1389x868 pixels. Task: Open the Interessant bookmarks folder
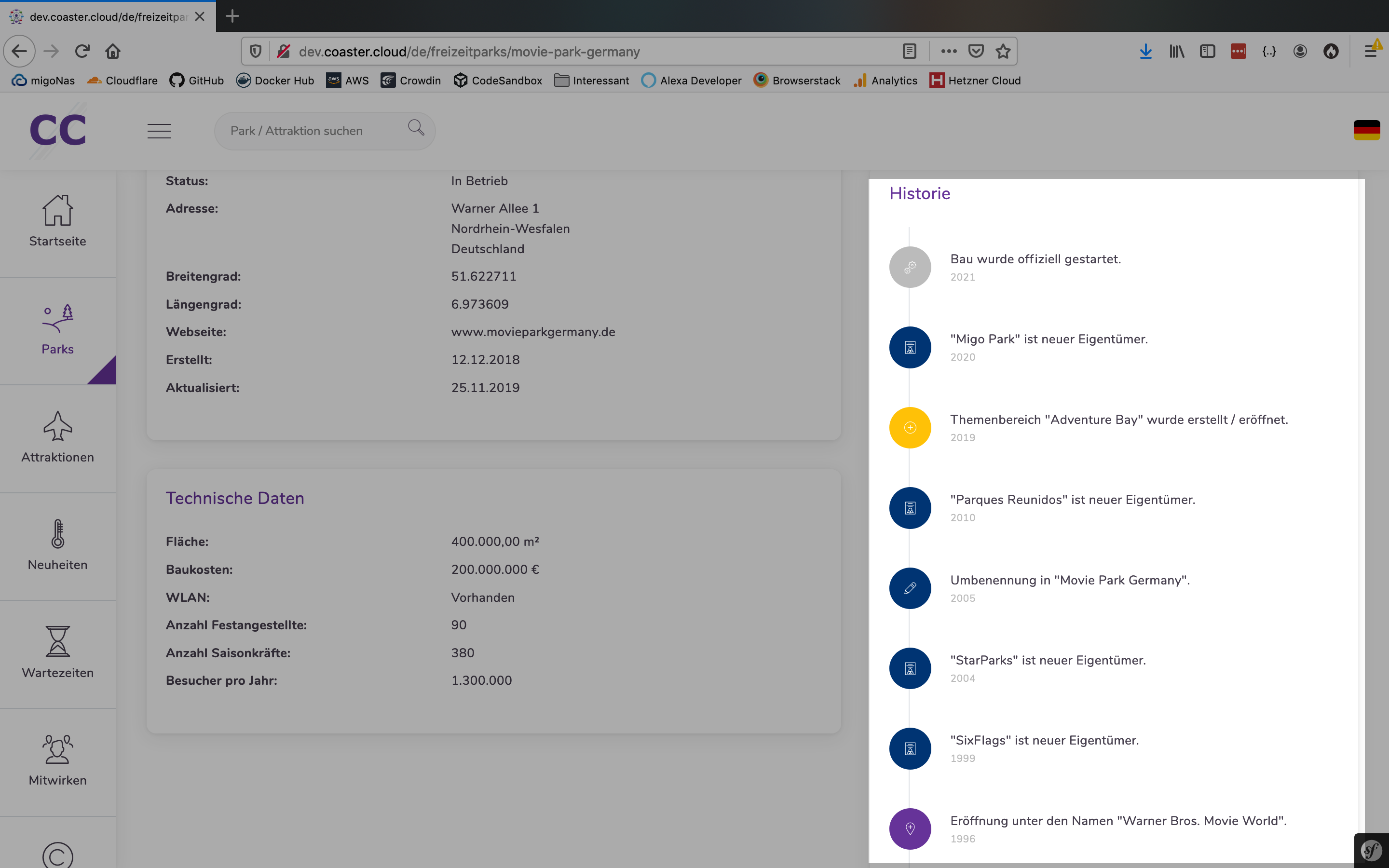click(x=591, y=81)
